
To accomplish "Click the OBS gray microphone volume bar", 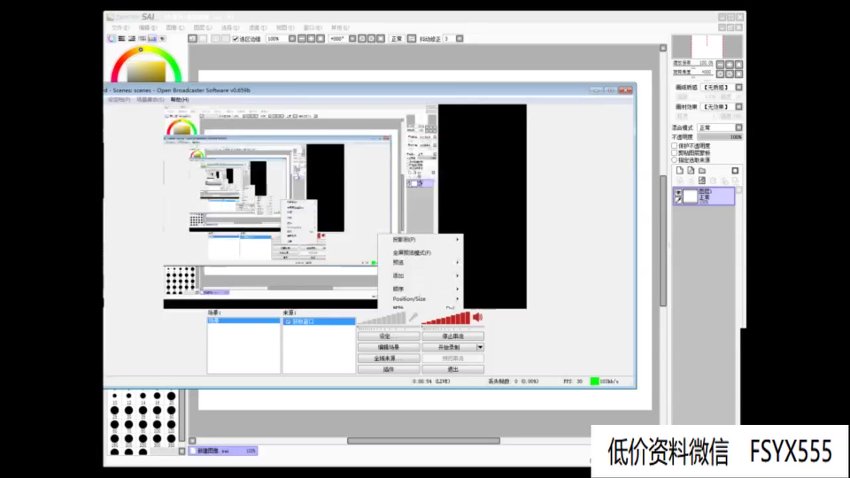I will coord(382,318).
